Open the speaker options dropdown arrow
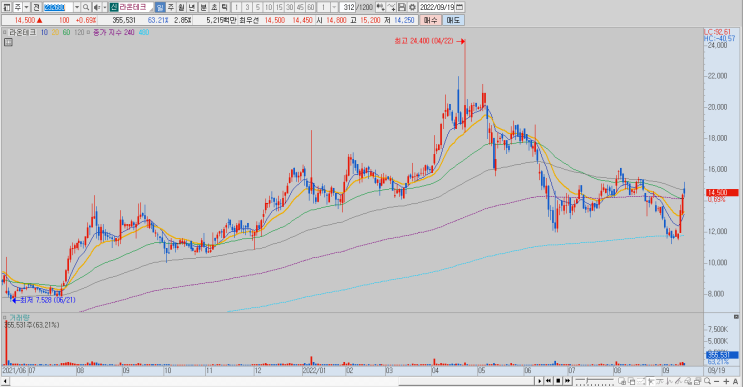Screen dimensions: 743x387 pyautogui.click(x=104, y=7)
